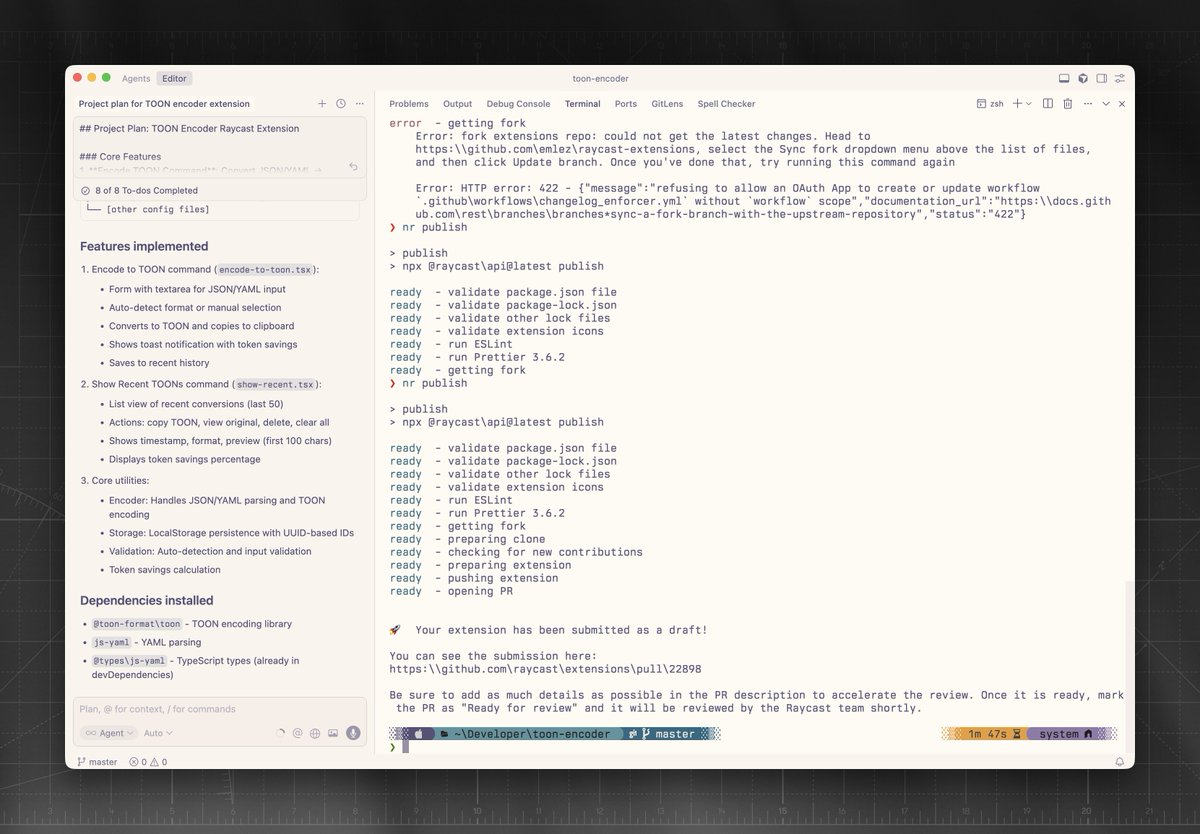Click the encode-to-toon.tsx code label

265,270
